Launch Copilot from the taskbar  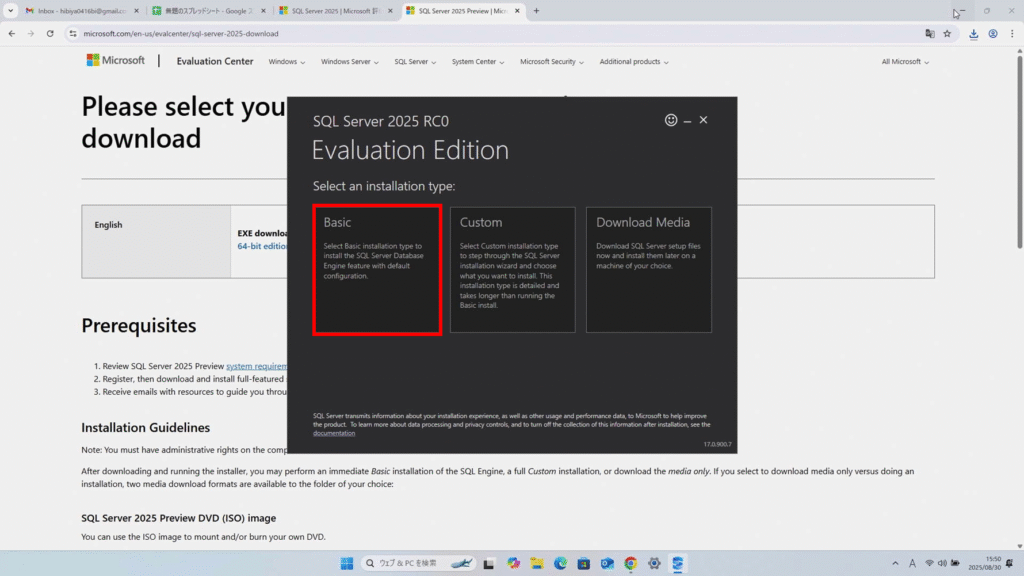513,563
